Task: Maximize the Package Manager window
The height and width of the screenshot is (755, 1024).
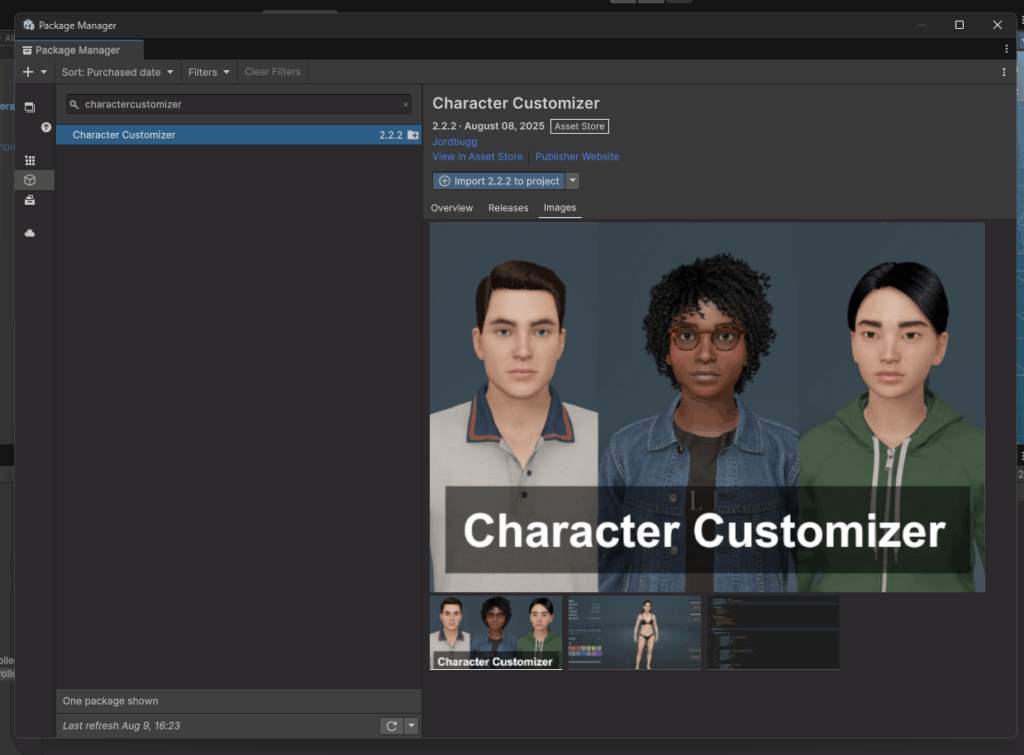Action: pyautogui.click(x=959, y=25)
